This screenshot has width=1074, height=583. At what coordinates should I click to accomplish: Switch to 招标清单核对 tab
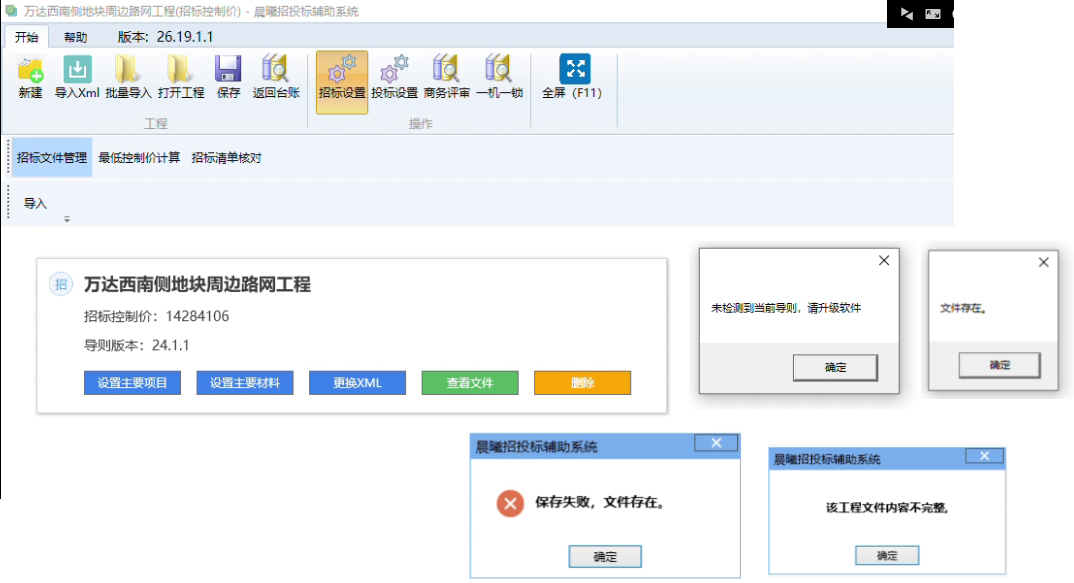click(x=226, y=158)
